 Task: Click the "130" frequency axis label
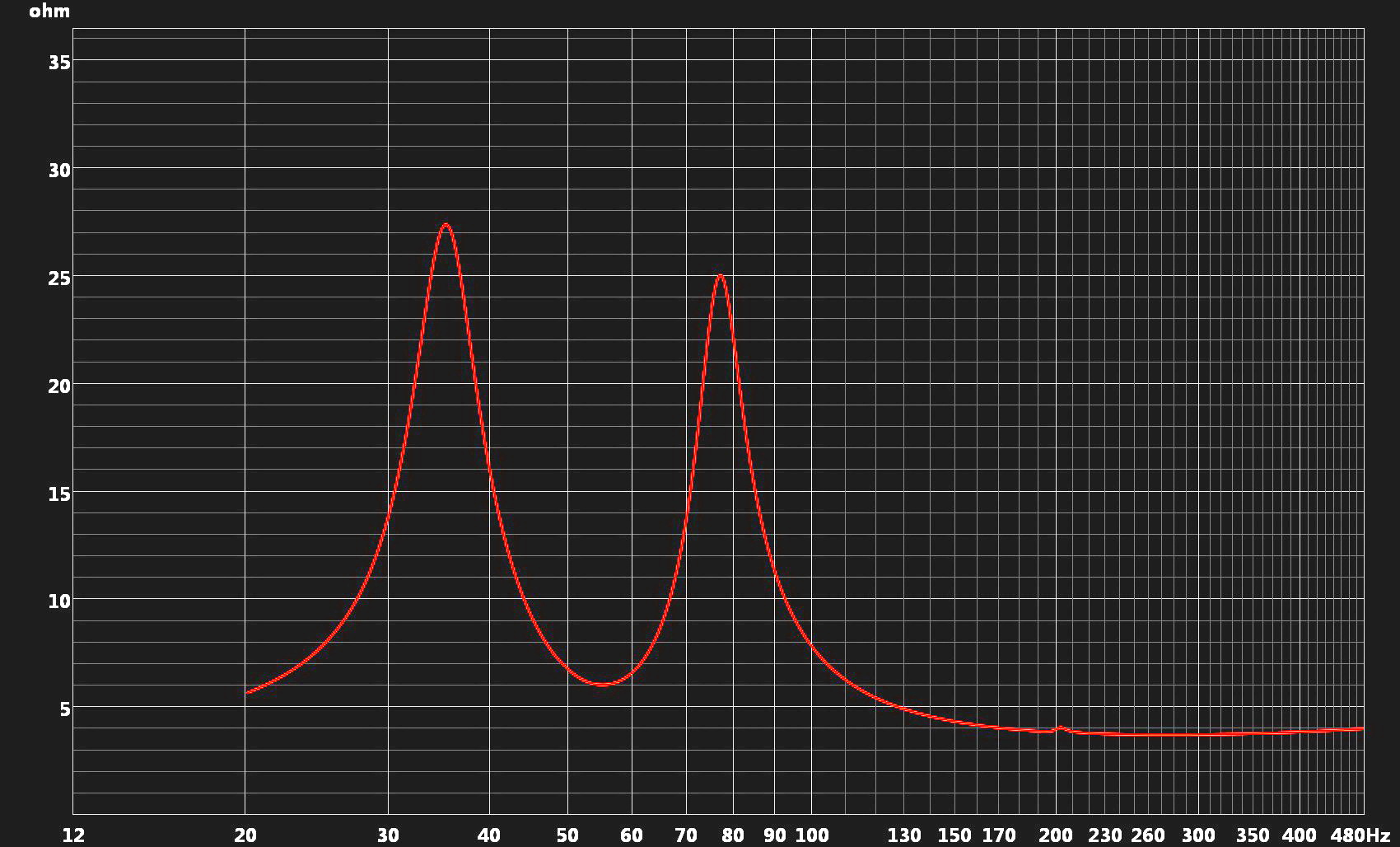[x=904, y=835]
